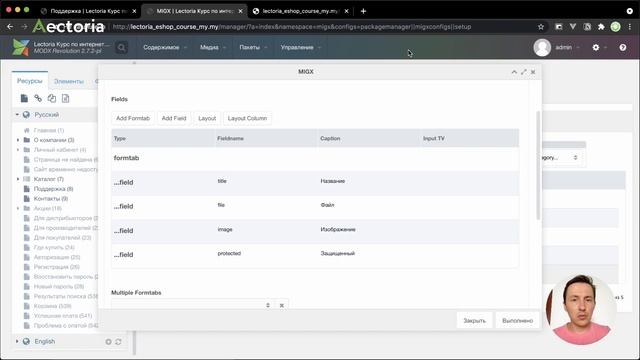Screen dimensions: 640x360
Task: Open the Multiple Formtabs dropdown
Action: coord(268,305)
